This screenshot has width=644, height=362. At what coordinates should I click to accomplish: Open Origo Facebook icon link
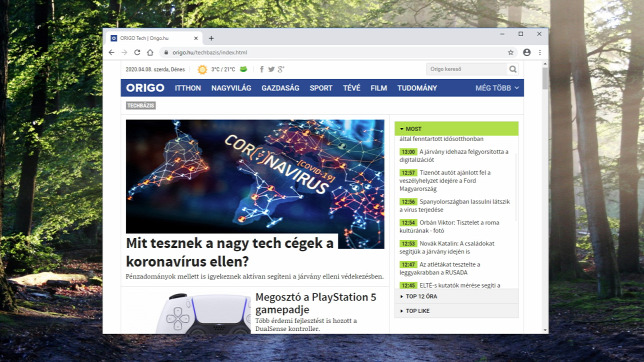262,69
